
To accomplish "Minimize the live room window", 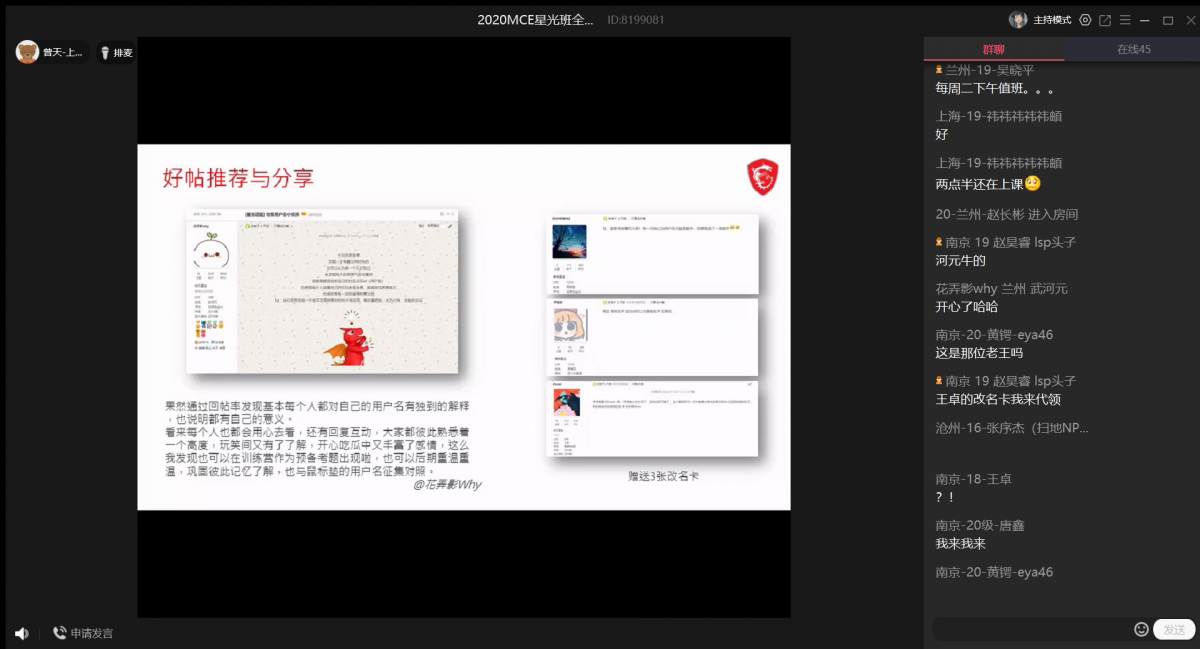I will (x=1147, y=20).
